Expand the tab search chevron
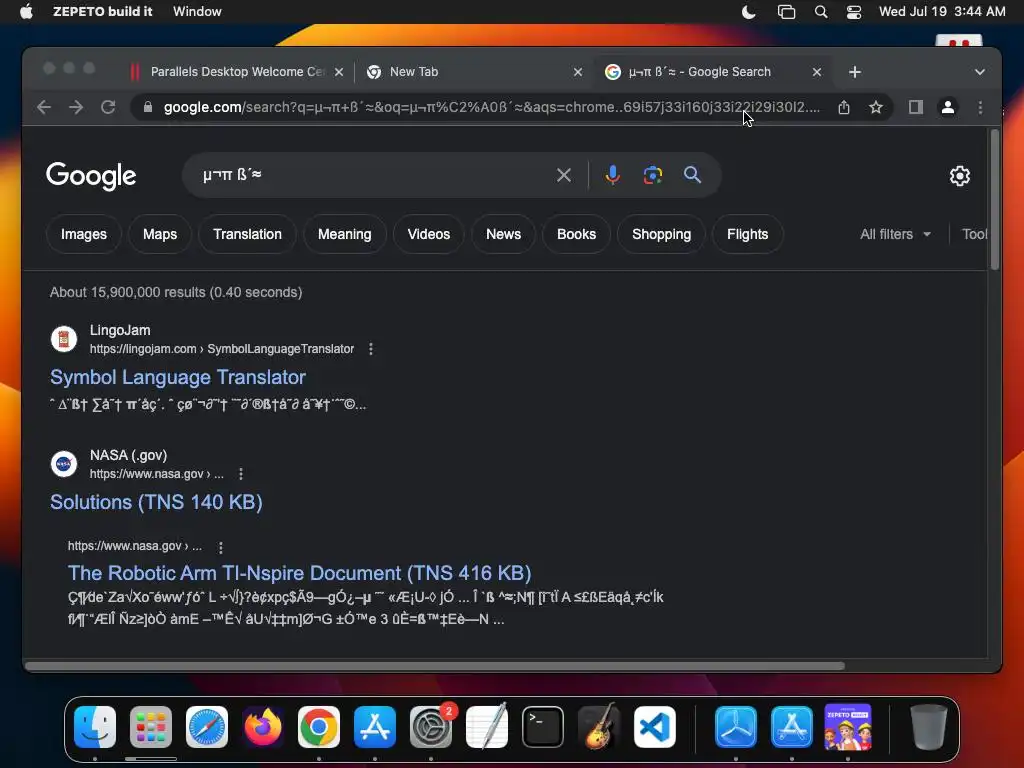1024x768 pixels. [980, 72]
